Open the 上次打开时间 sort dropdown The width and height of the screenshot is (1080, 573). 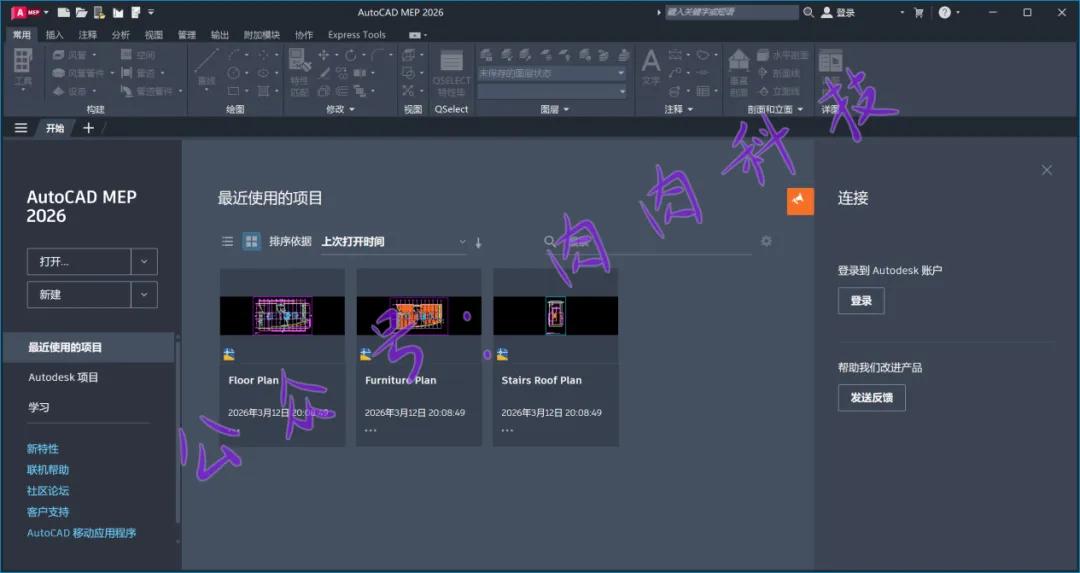tap(394, 242)
